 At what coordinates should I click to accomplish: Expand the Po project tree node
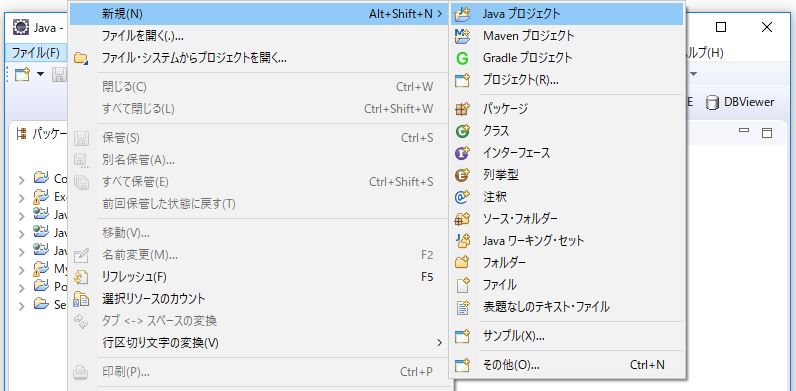pos(21,287)
